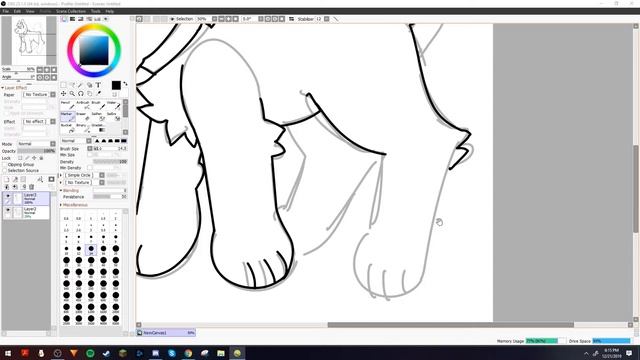Select the SelErs tool
The image size is (640, 360).
(x=113, y=116)
